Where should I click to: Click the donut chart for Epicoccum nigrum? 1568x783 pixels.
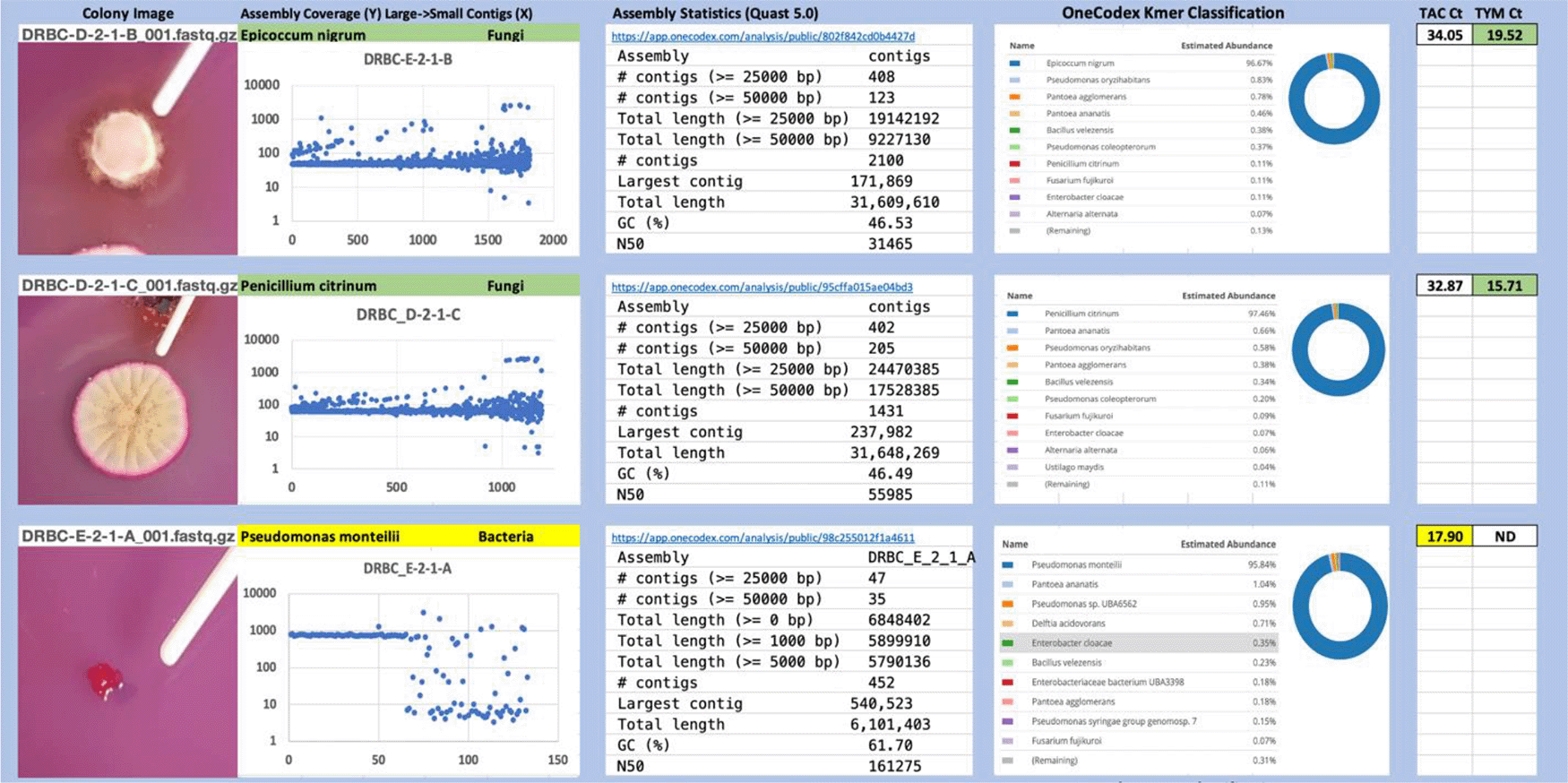[x=1334, y=99]
